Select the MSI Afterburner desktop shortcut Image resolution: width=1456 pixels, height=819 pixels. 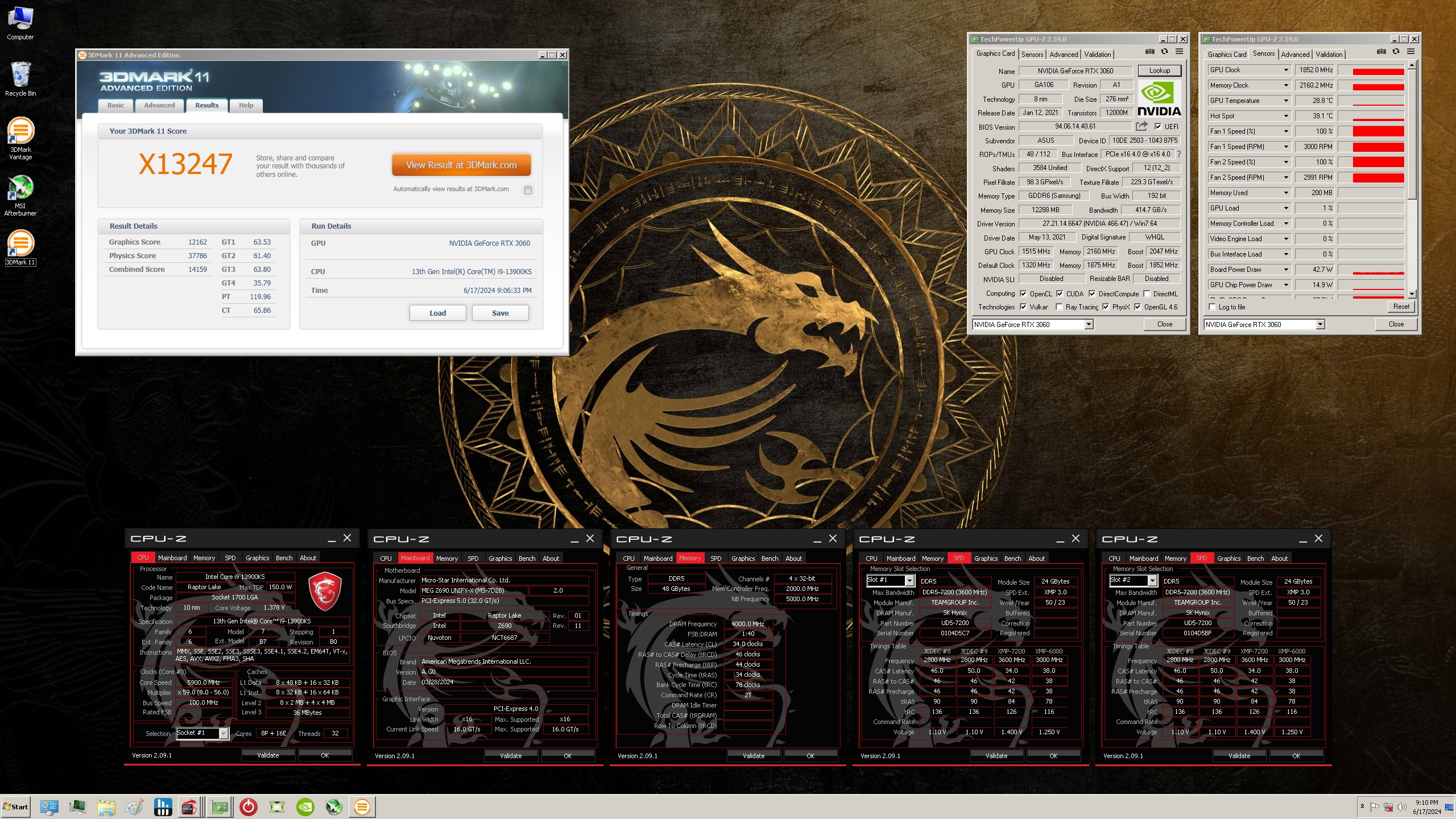(20, 195)
